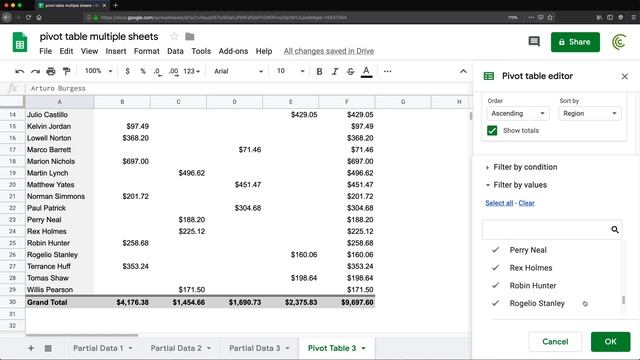This screenshot has height=360, width=640.
Task: Toggle italic formatting
Action: [335, 71]
